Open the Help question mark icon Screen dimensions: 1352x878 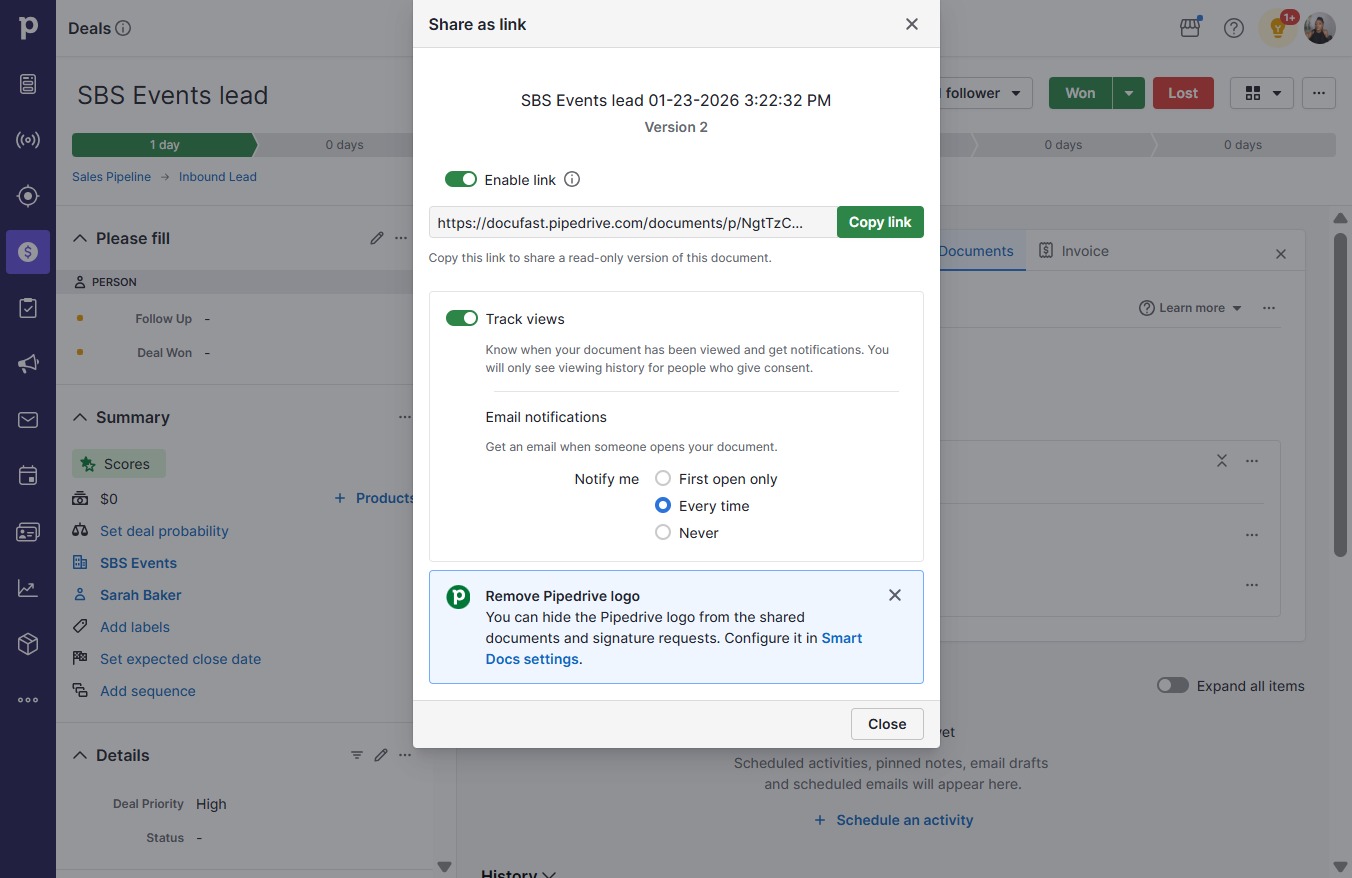(x=1234, y=28)
